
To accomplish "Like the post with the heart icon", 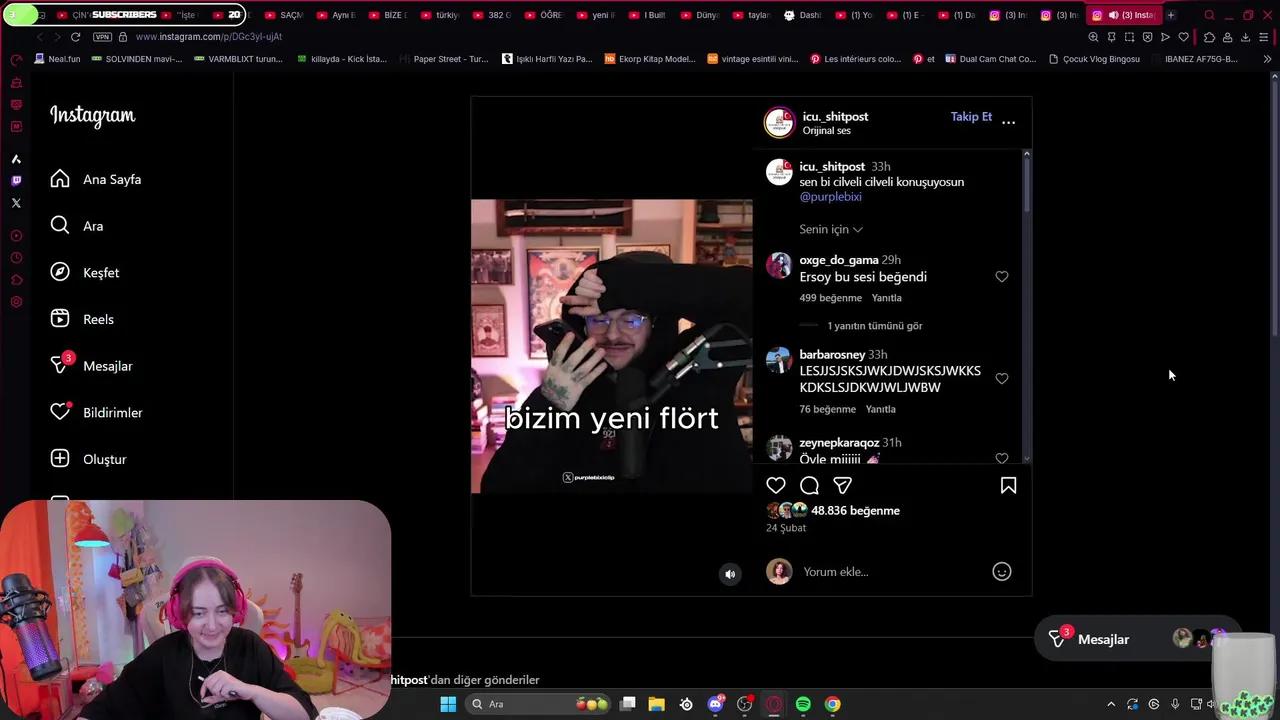I will tap(776, 485).
